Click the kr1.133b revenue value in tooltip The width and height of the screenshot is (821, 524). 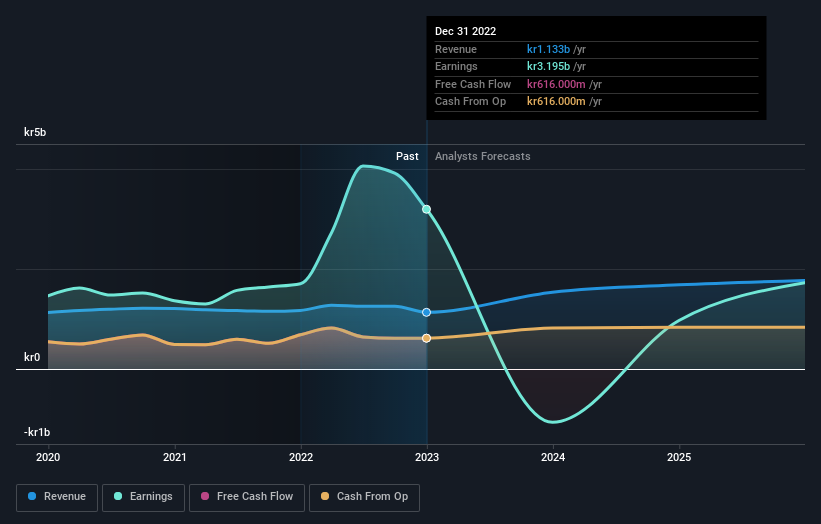point(548,49)
